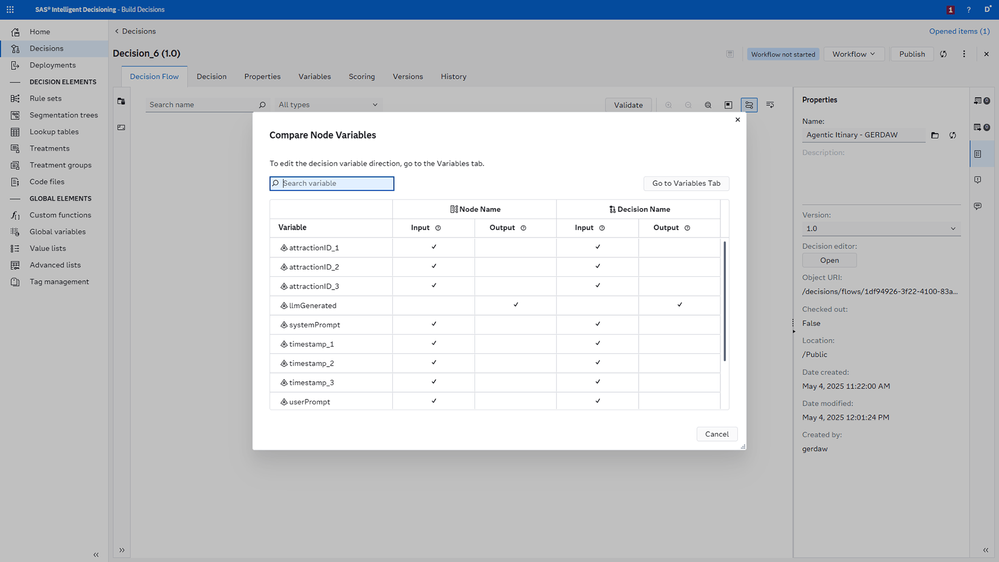
Task: Open the All types filter dropdown
Action: pos(328,105)
